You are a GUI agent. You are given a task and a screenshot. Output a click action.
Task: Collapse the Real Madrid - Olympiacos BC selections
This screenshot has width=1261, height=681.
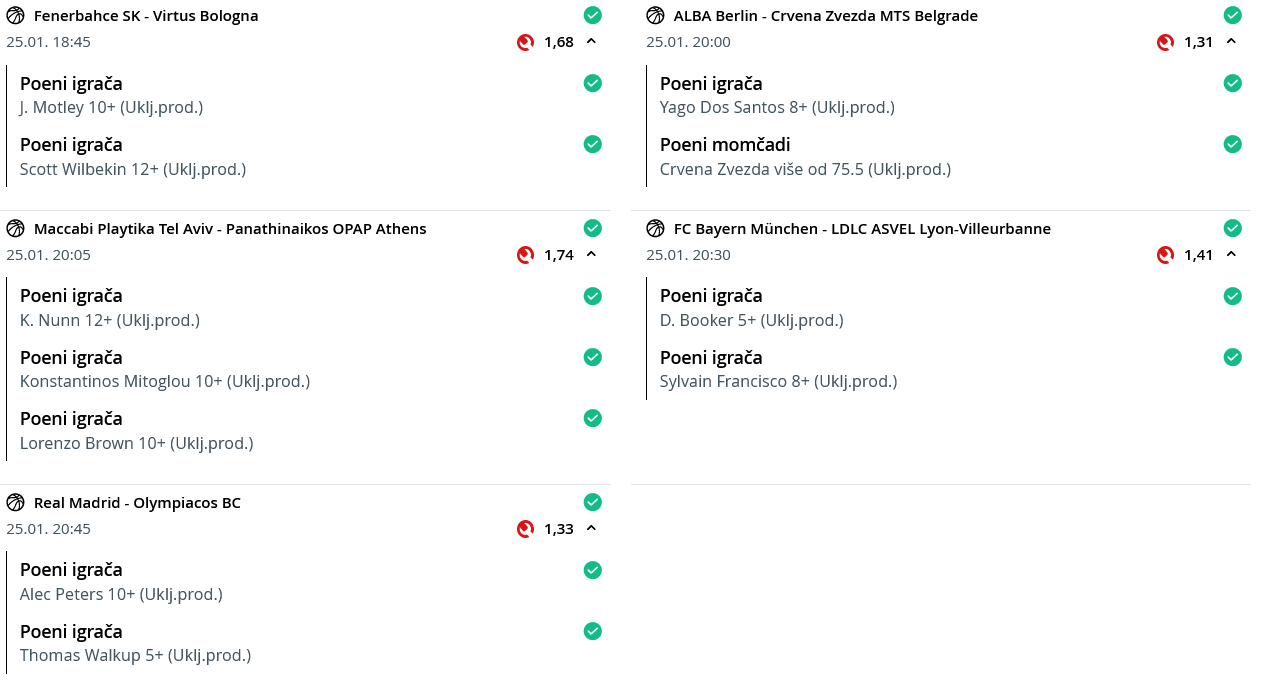click(x=591, y=528)
